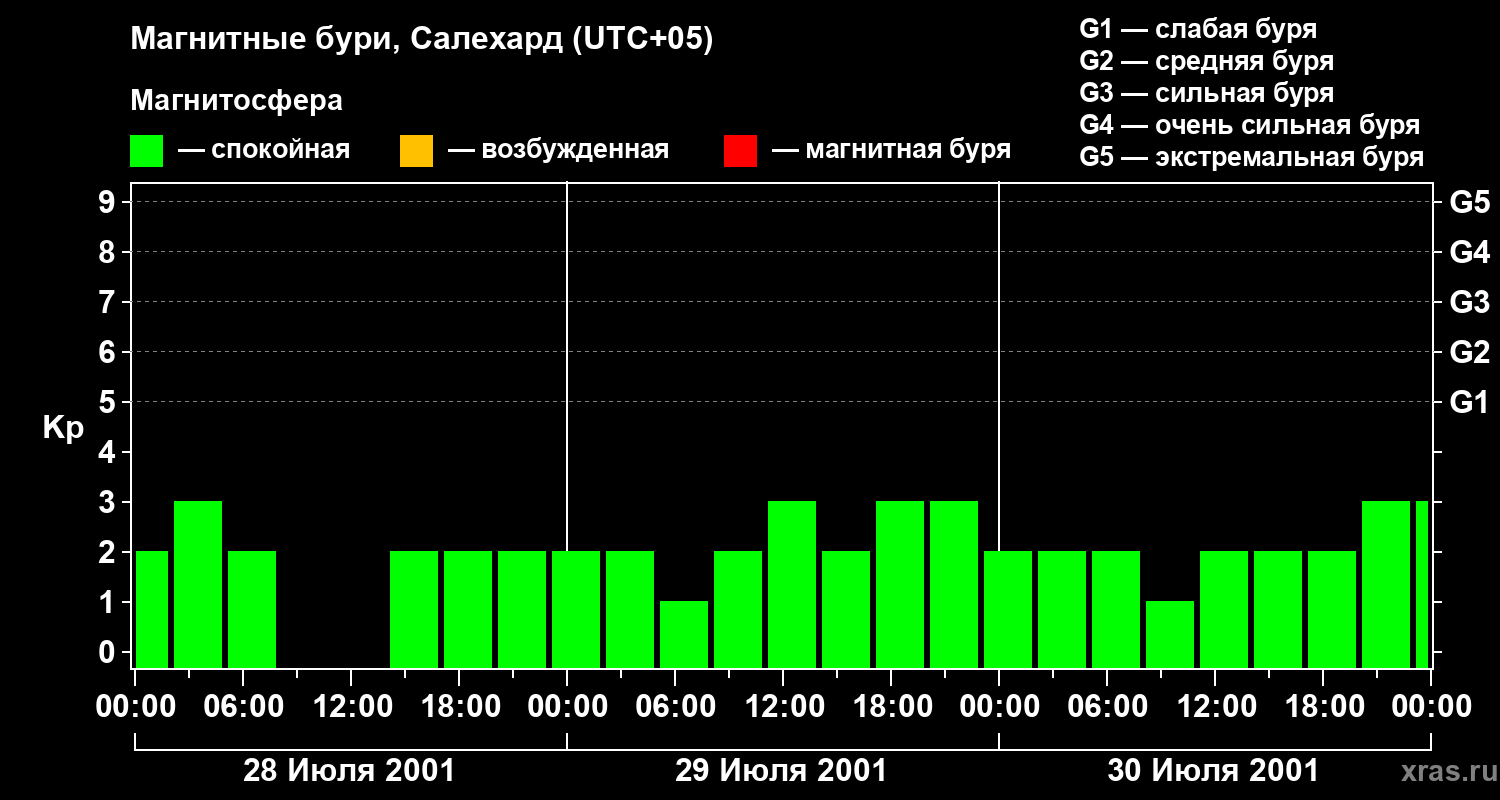
Task: Click the G1 label on the right axis
Action: tap(1470, 402)
